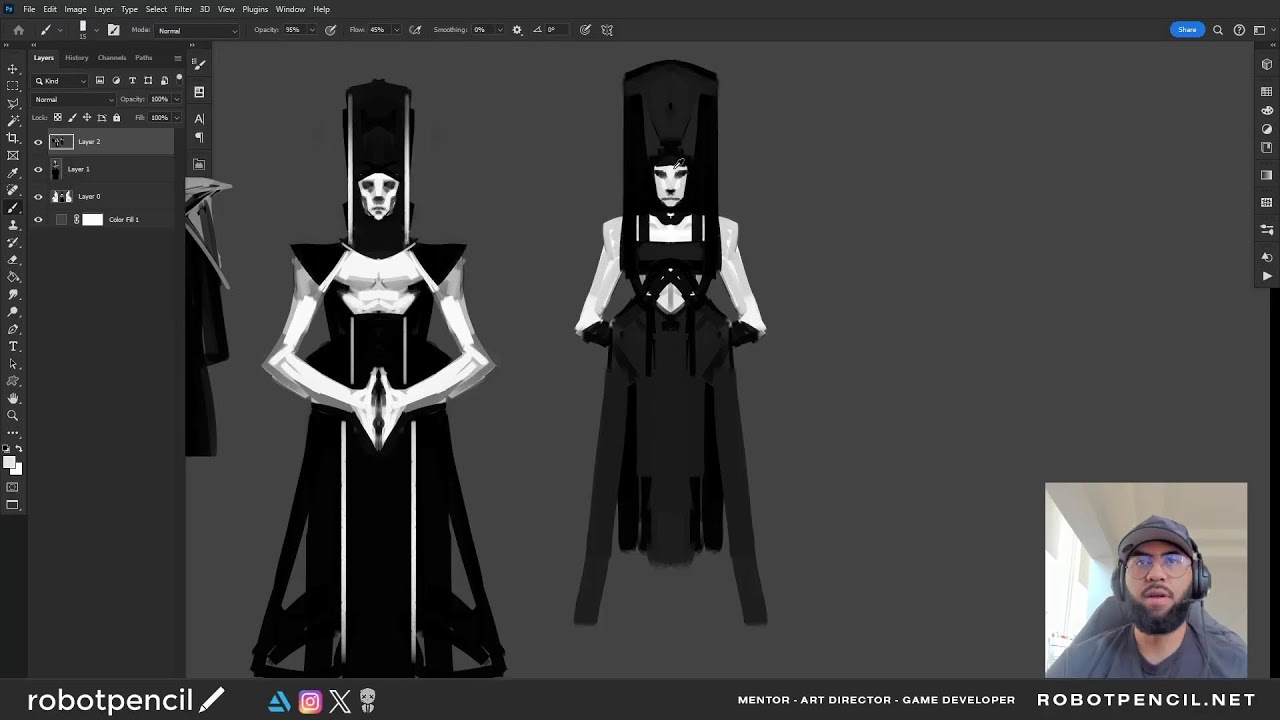
Task: Hide the Color Fill 1 layer
Action: pyautogui.click(x=38, y=220)
